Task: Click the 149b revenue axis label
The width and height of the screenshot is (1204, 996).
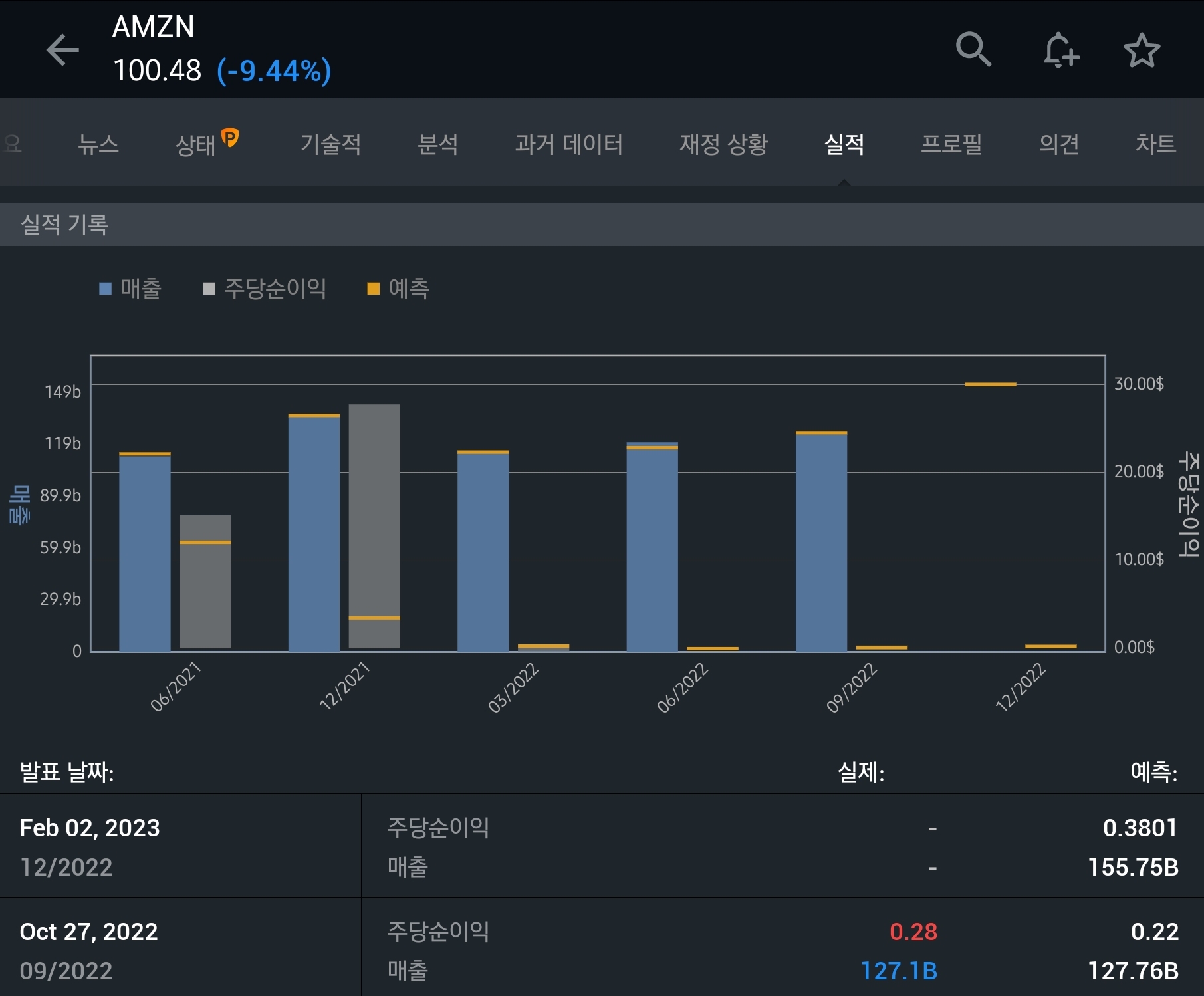Action: (x=62, y=392)
